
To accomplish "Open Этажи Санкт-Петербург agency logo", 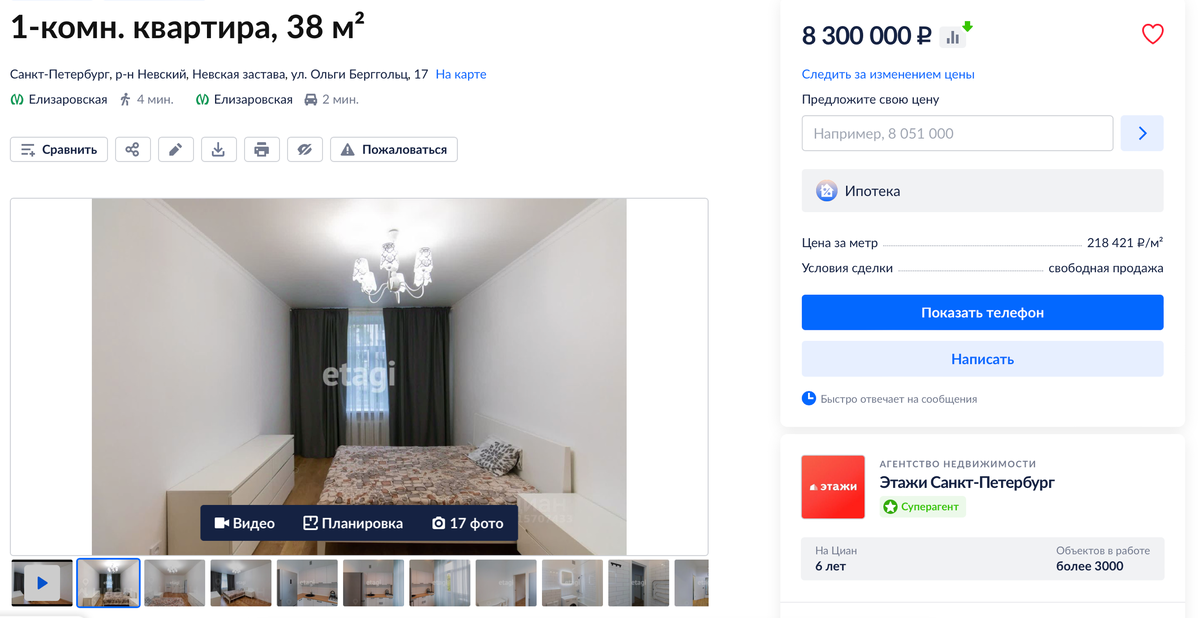I will click(x=833, y=487).
